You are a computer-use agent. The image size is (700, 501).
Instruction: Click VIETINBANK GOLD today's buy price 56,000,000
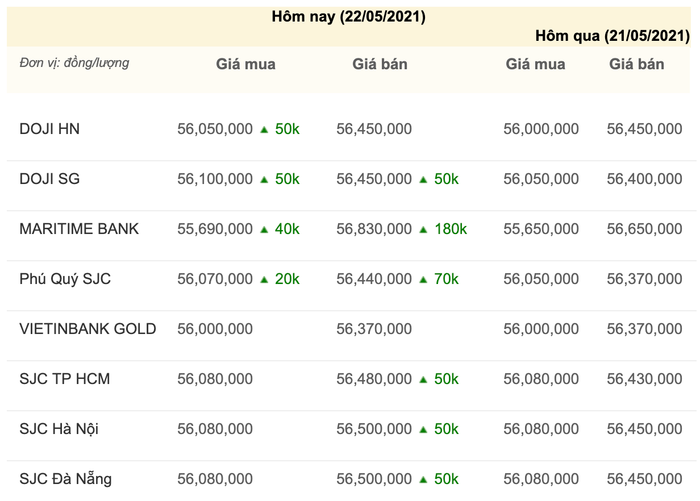point(215,329)
